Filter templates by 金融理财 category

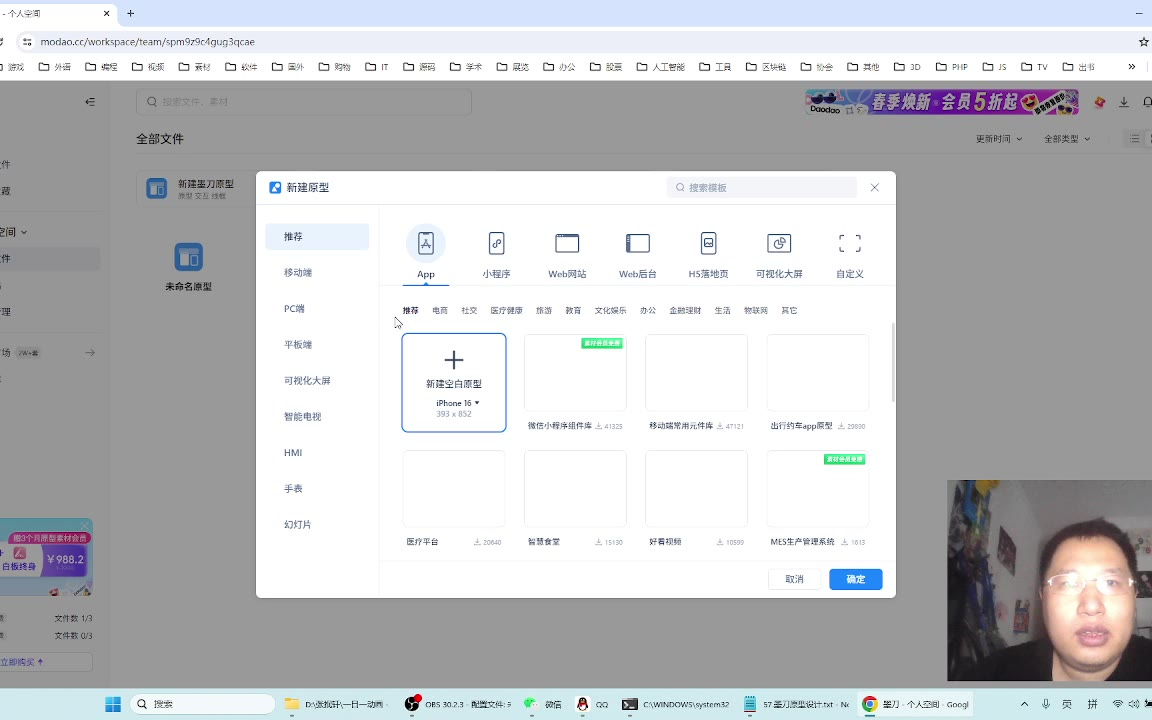[685, 311]
